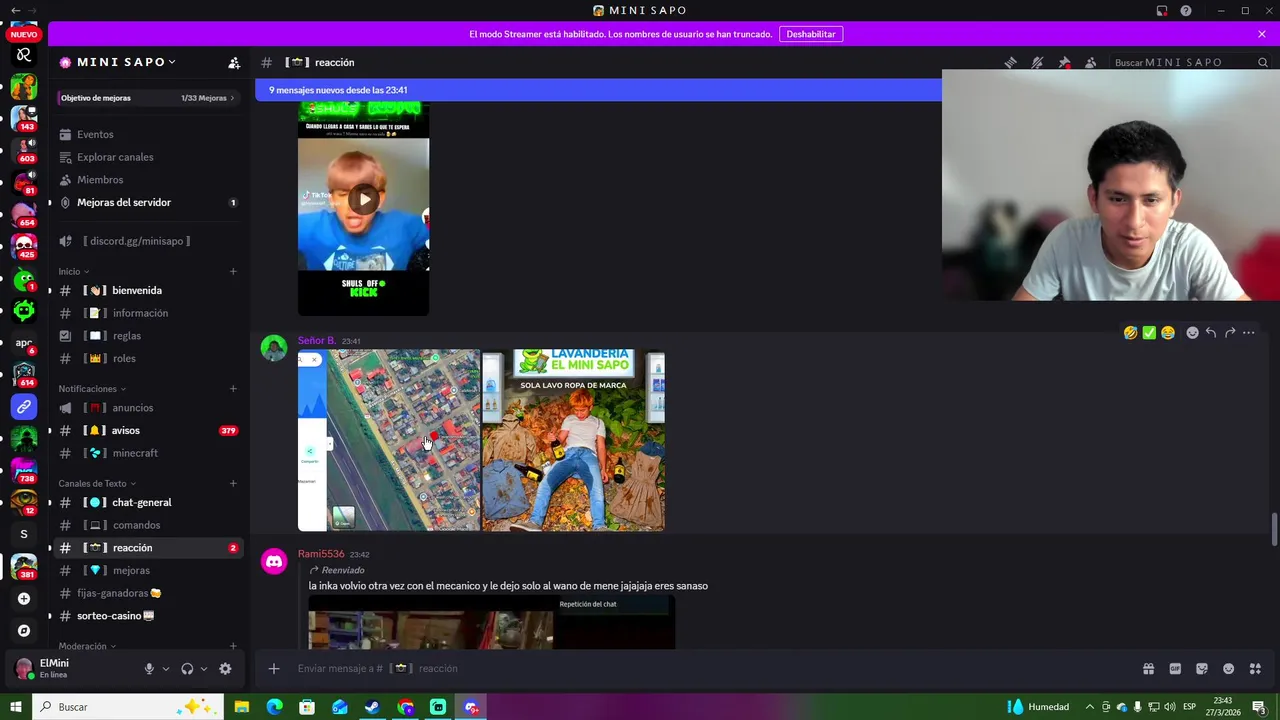Viewport: 1280px width, 720px height.
Task: Reply to Señor B. message arrow
Action: [x=1211, y=333]
